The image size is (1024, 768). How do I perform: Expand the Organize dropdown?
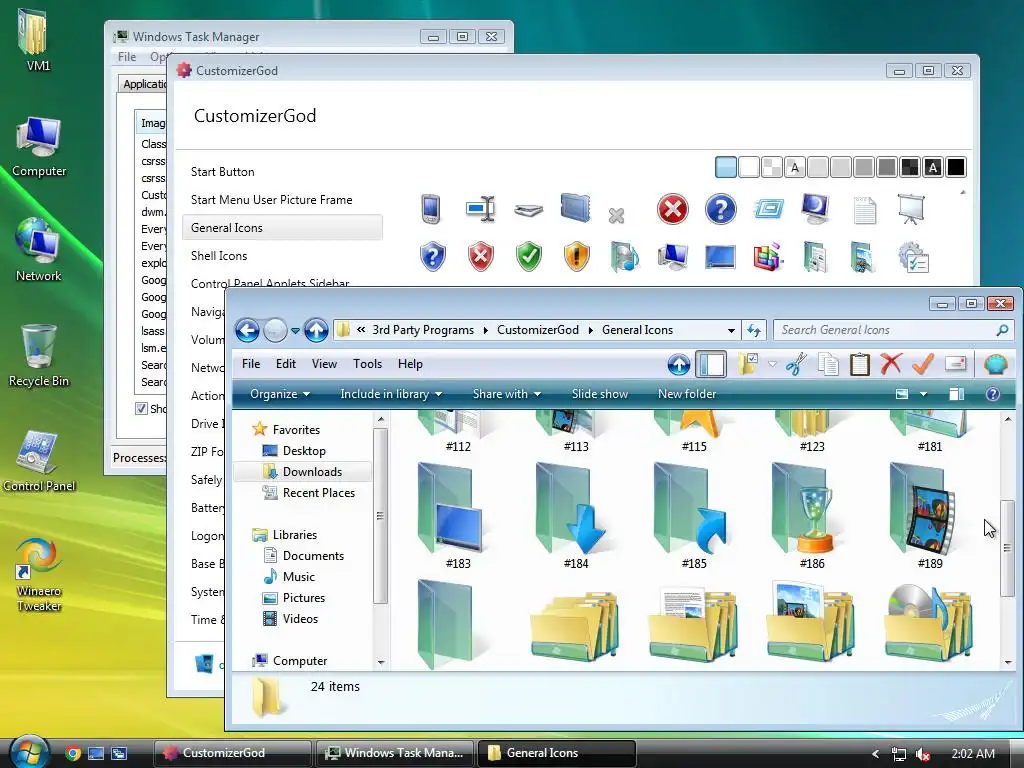point(280,394)
